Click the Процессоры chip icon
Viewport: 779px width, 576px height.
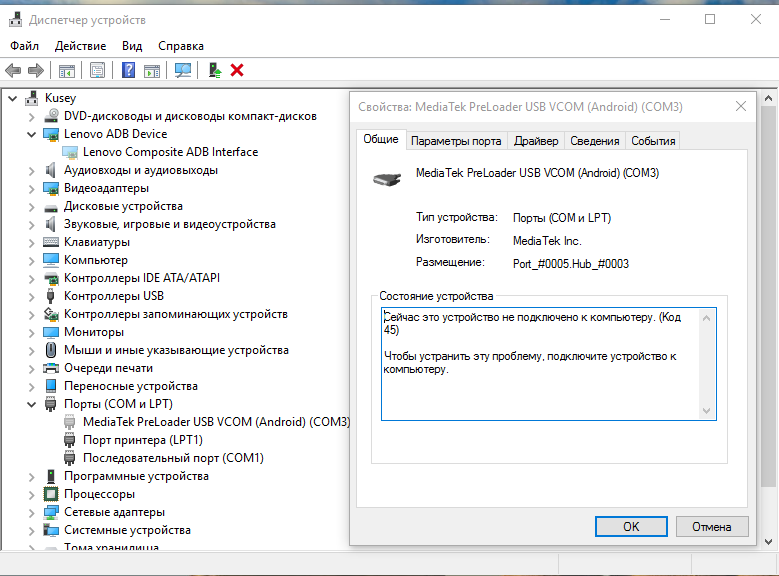(51, 494)
